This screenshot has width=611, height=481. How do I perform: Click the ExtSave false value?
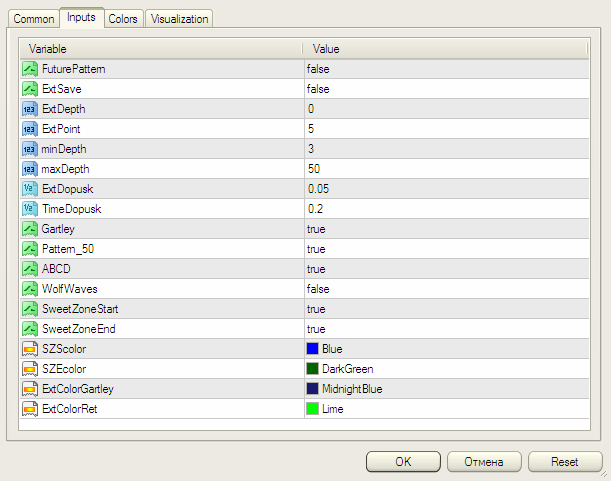[318, 89]
